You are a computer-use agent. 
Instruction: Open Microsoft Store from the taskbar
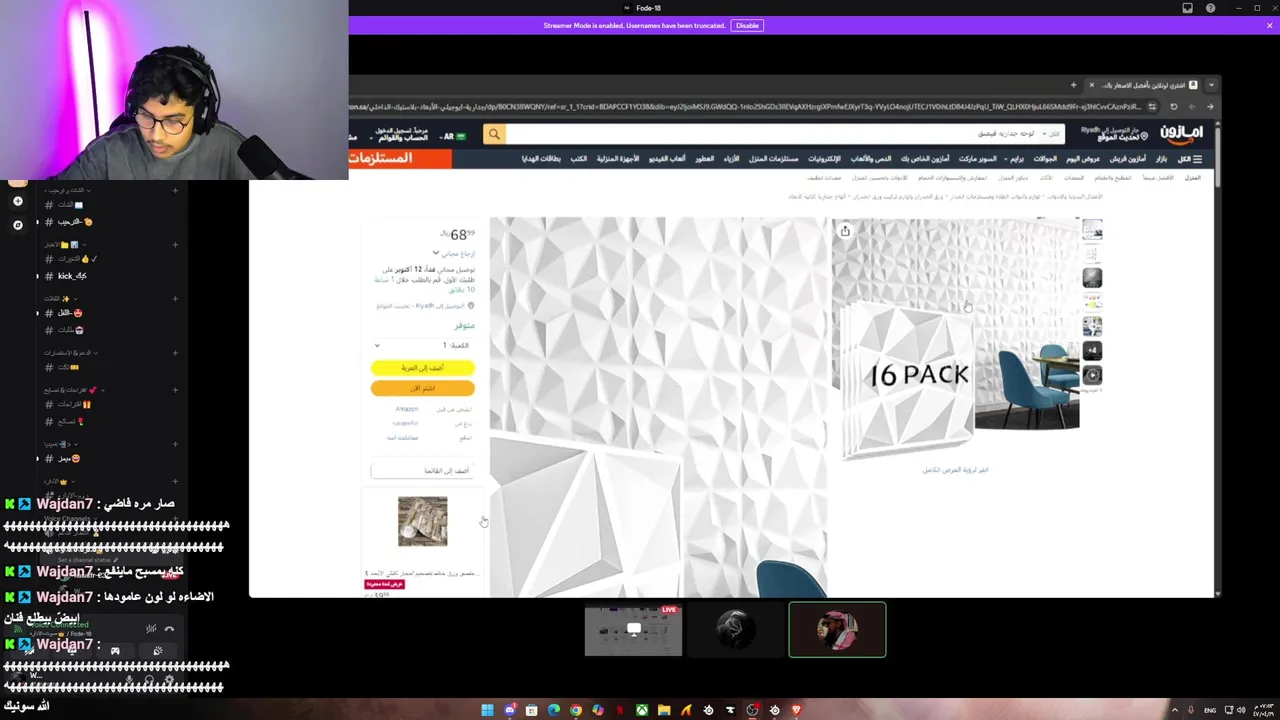tap(531, 710)
